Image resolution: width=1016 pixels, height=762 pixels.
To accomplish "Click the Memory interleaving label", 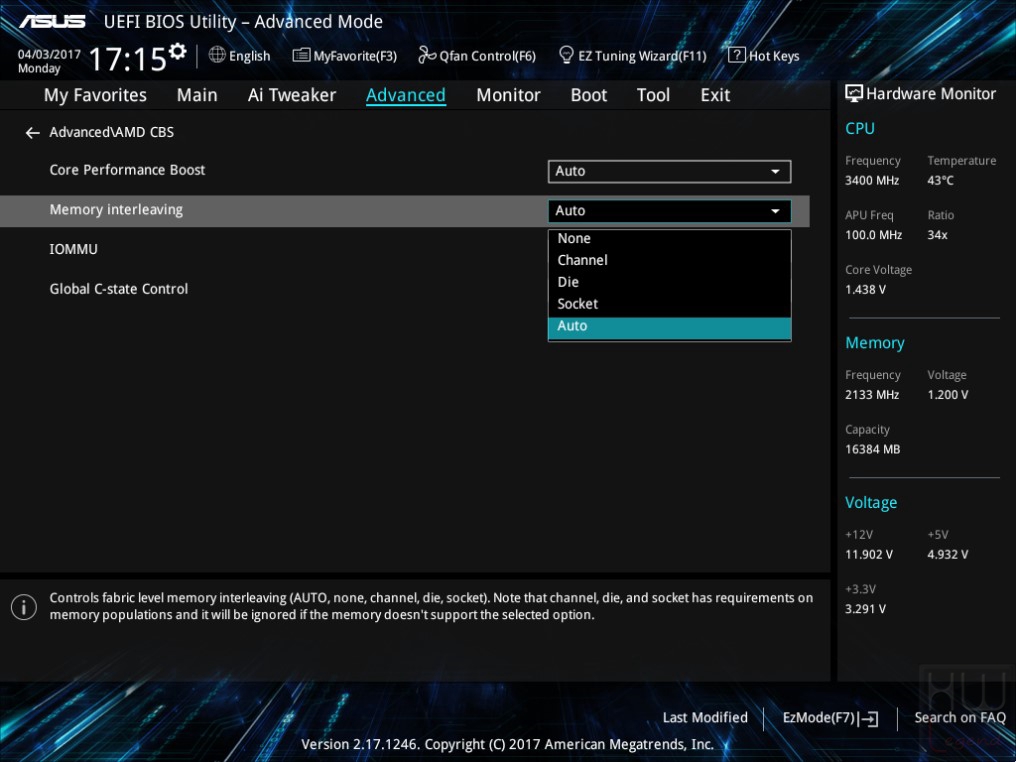I will pyautogui.click(x=116, y=210).
